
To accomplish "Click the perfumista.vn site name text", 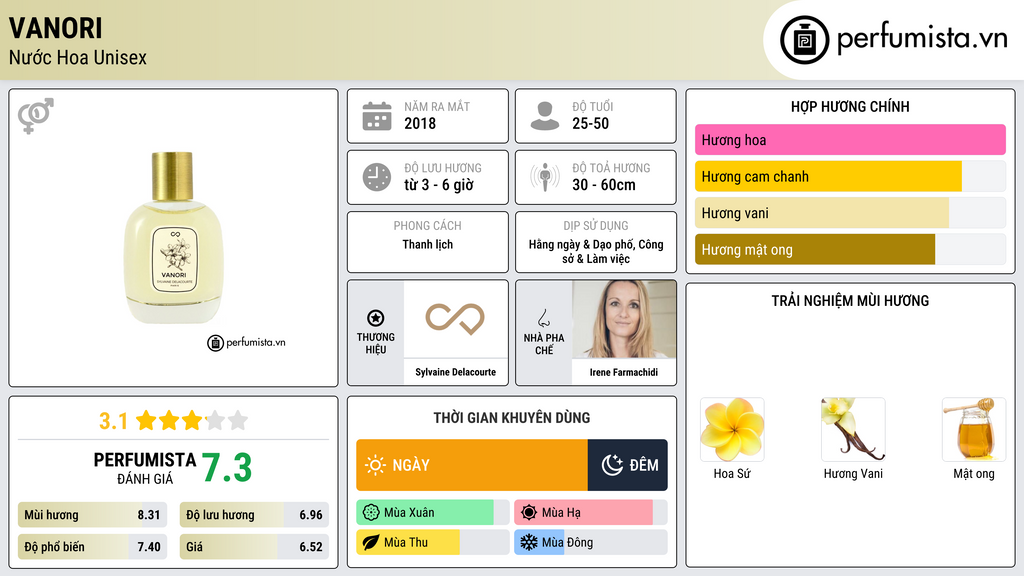I will (x=922, y=38).
